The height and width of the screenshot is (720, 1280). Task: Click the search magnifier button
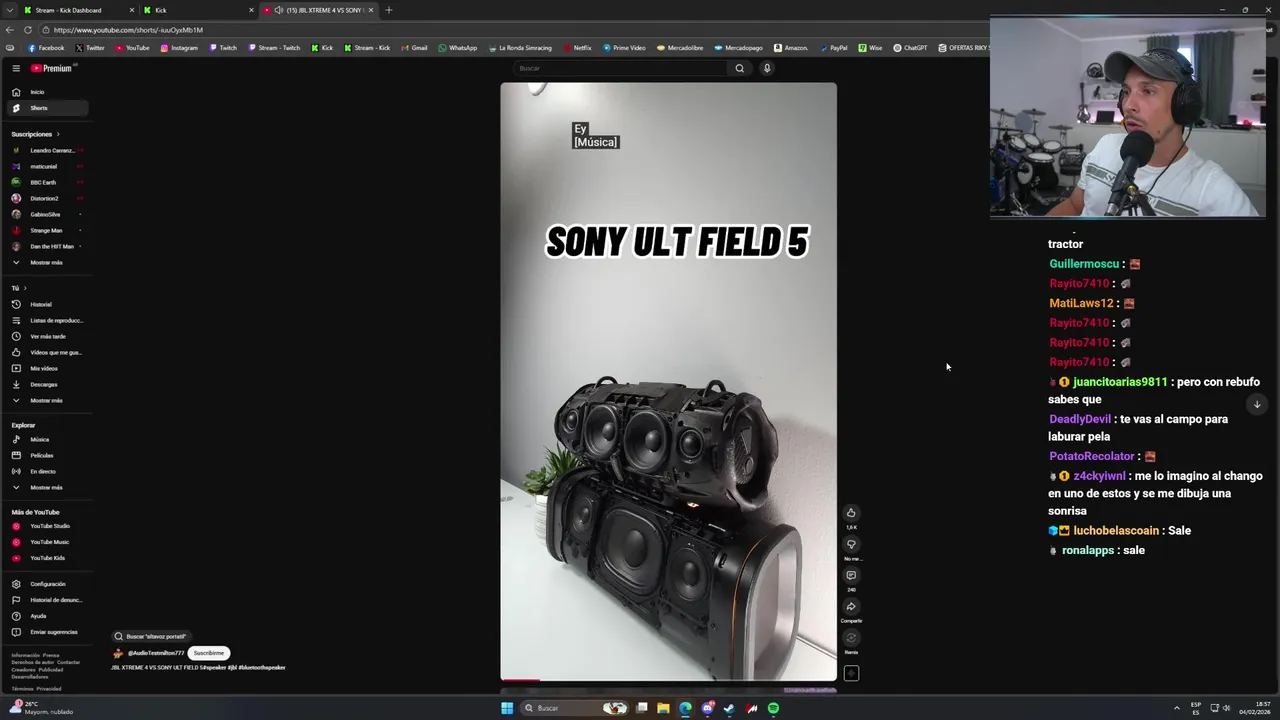click(740, 68)
